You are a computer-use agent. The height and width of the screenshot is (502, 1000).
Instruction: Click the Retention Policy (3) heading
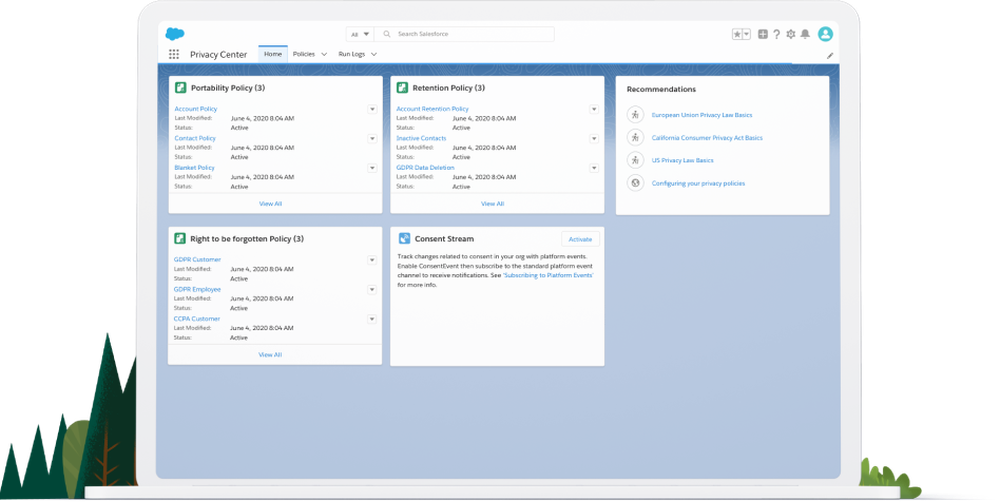pyautogui.click(x=448, y=88)
